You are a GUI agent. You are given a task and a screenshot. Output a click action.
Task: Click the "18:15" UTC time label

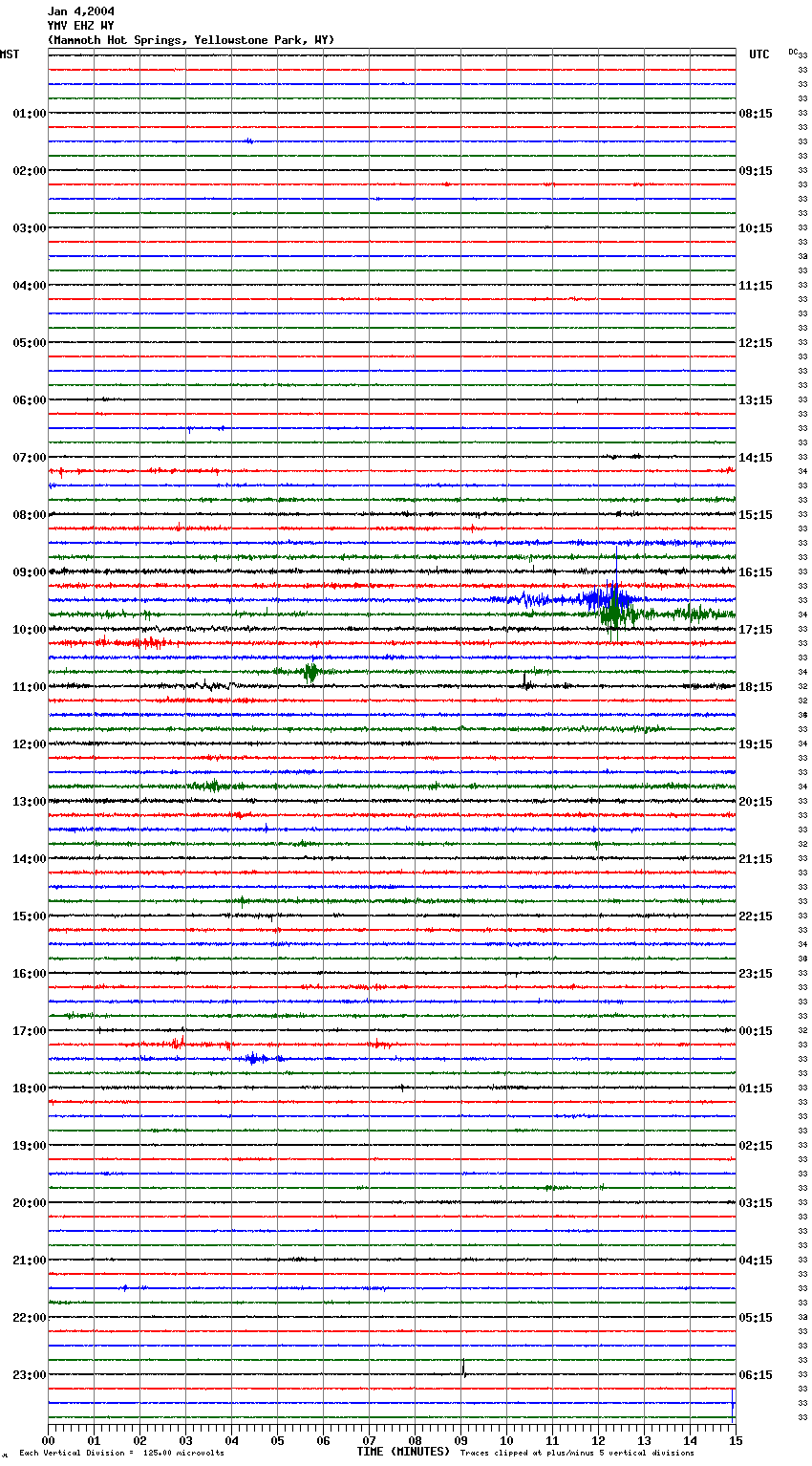[756, 687]
